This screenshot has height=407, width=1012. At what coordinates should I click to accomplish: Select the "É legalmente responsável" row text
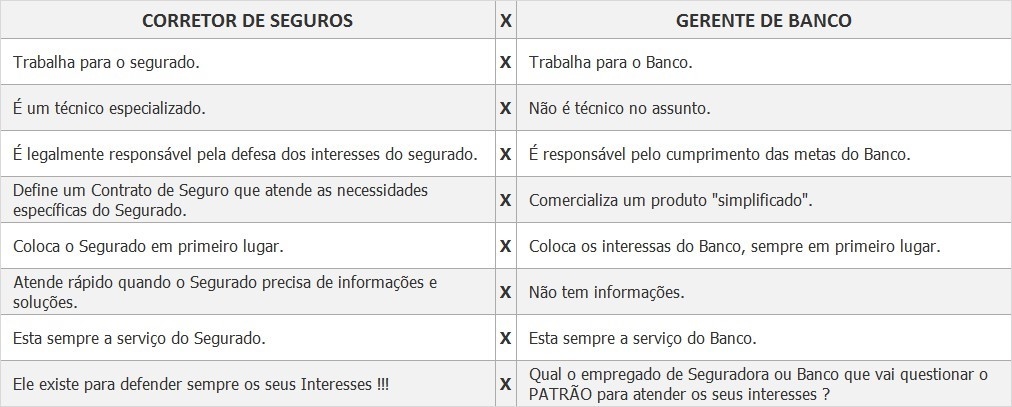[246, 154]
